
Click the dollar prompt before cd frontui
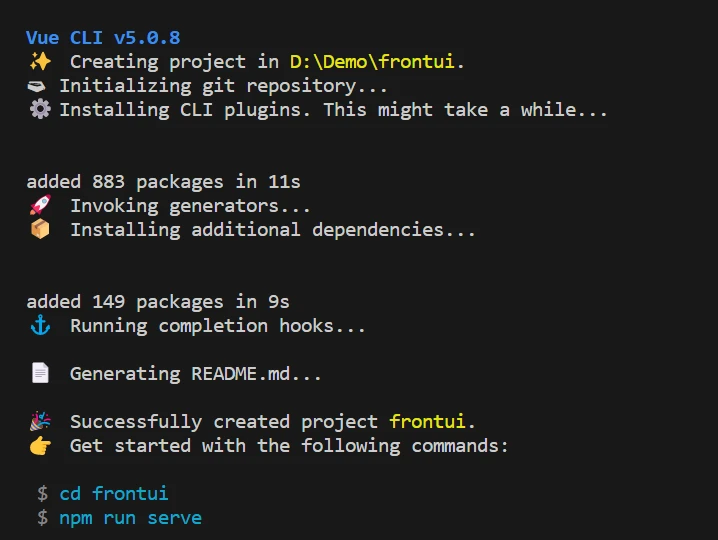[x=43, y=494]
